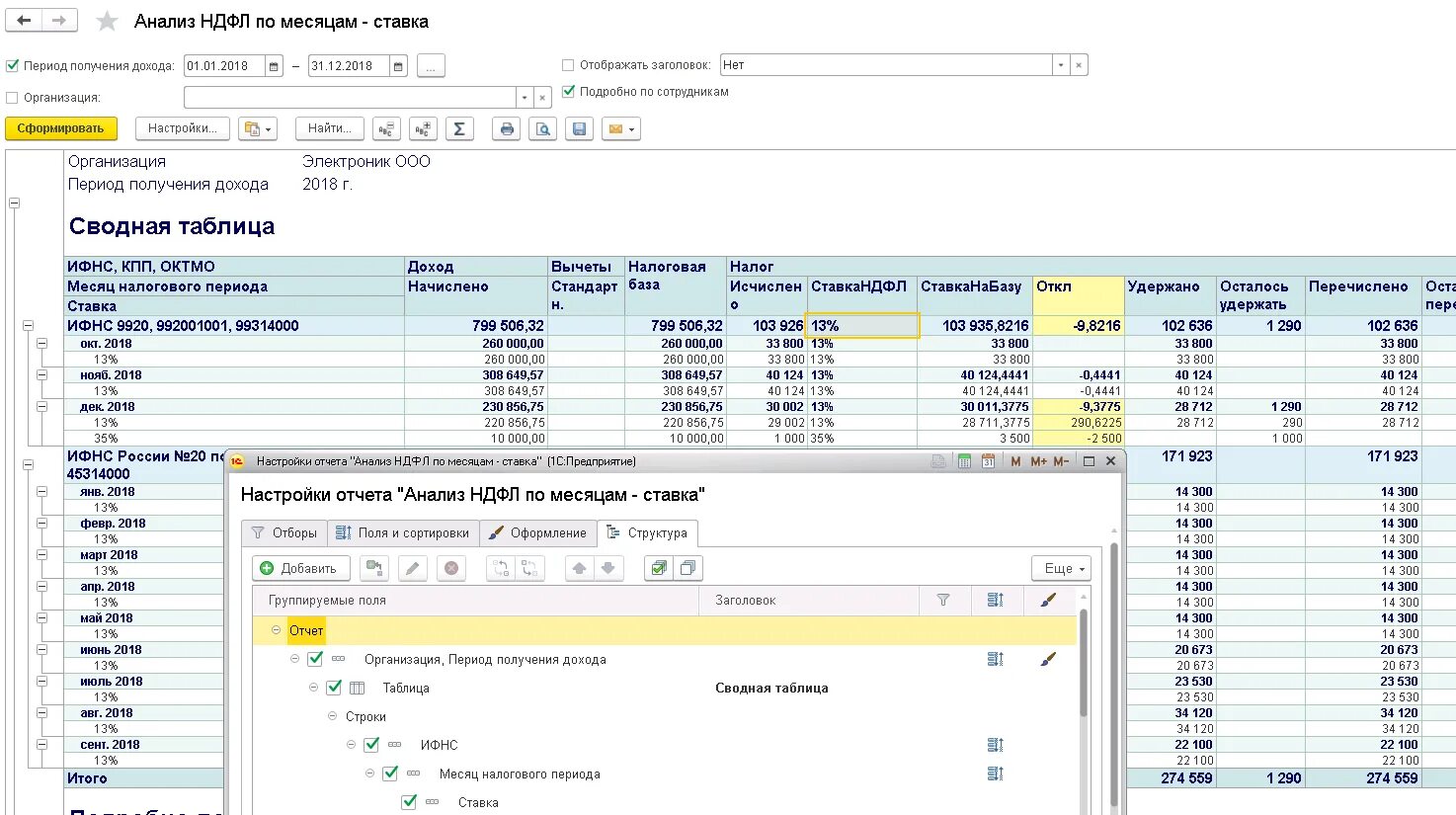Toggle checkbox for Таблица row

click(x=334, y=688)
